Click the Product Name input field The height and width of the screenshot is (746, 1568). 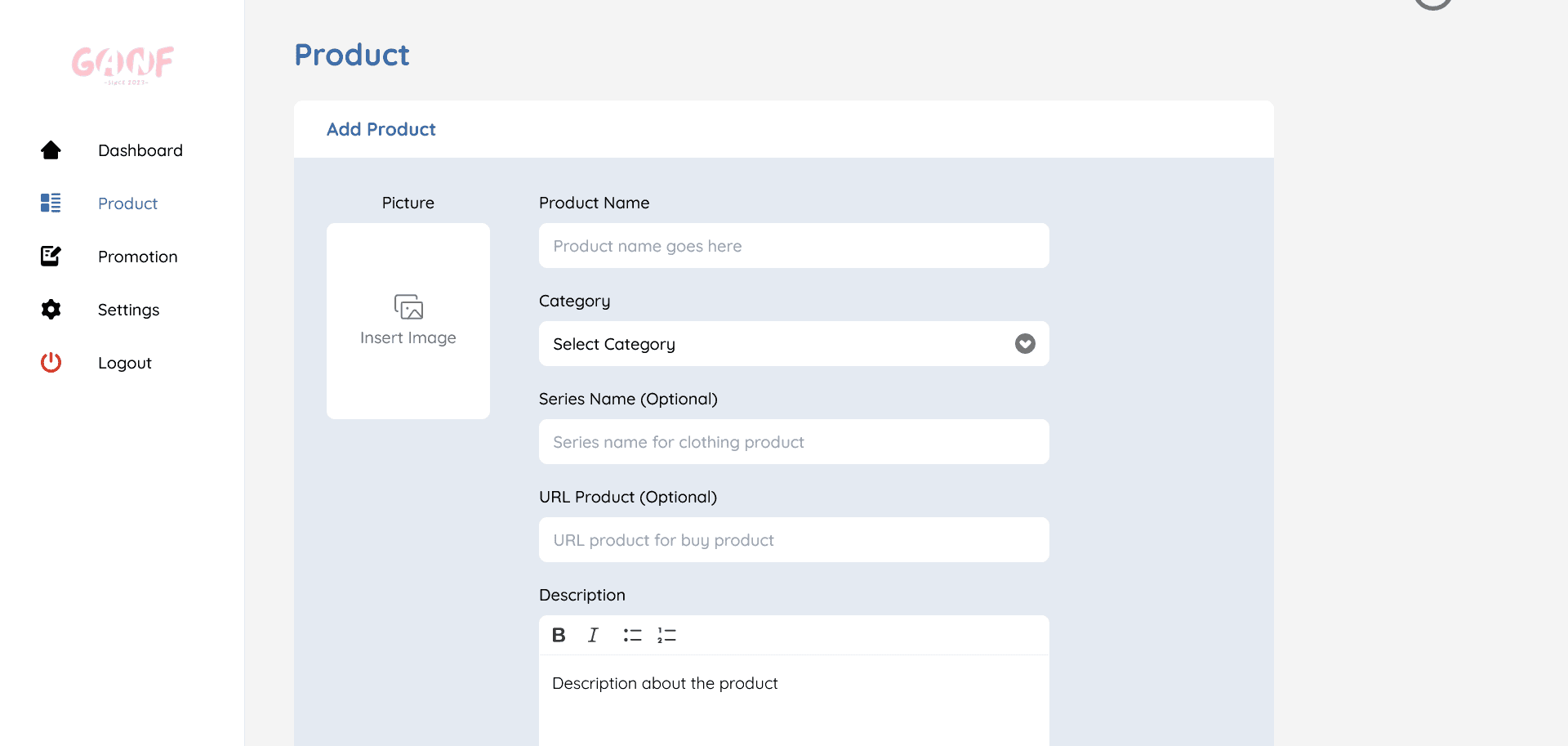793,246
